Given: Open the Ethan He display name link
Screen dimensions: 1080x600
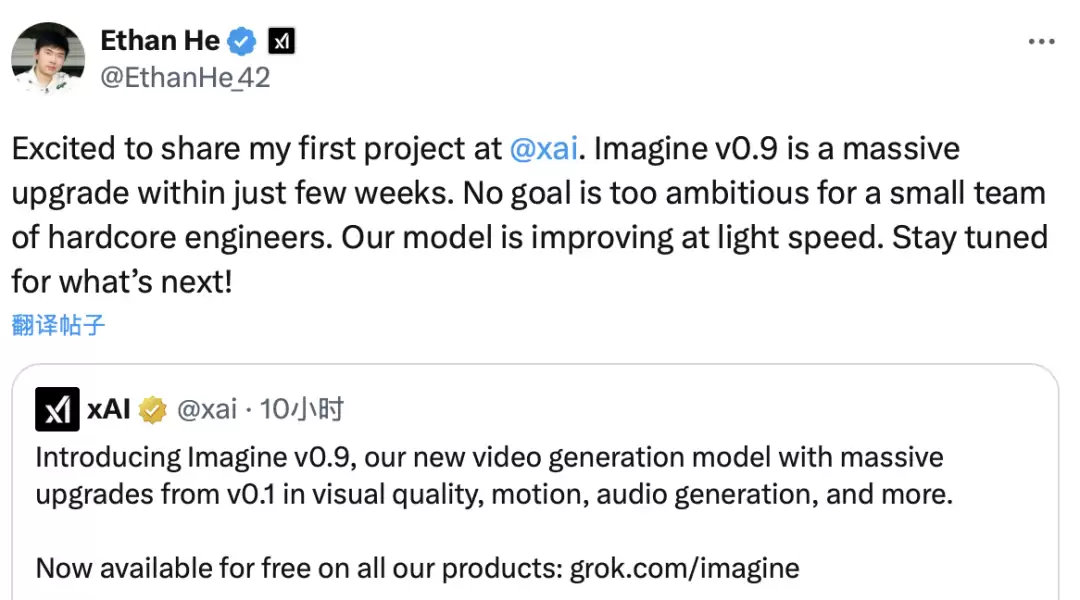Looking at the screenshot, I should click(160, 41).
